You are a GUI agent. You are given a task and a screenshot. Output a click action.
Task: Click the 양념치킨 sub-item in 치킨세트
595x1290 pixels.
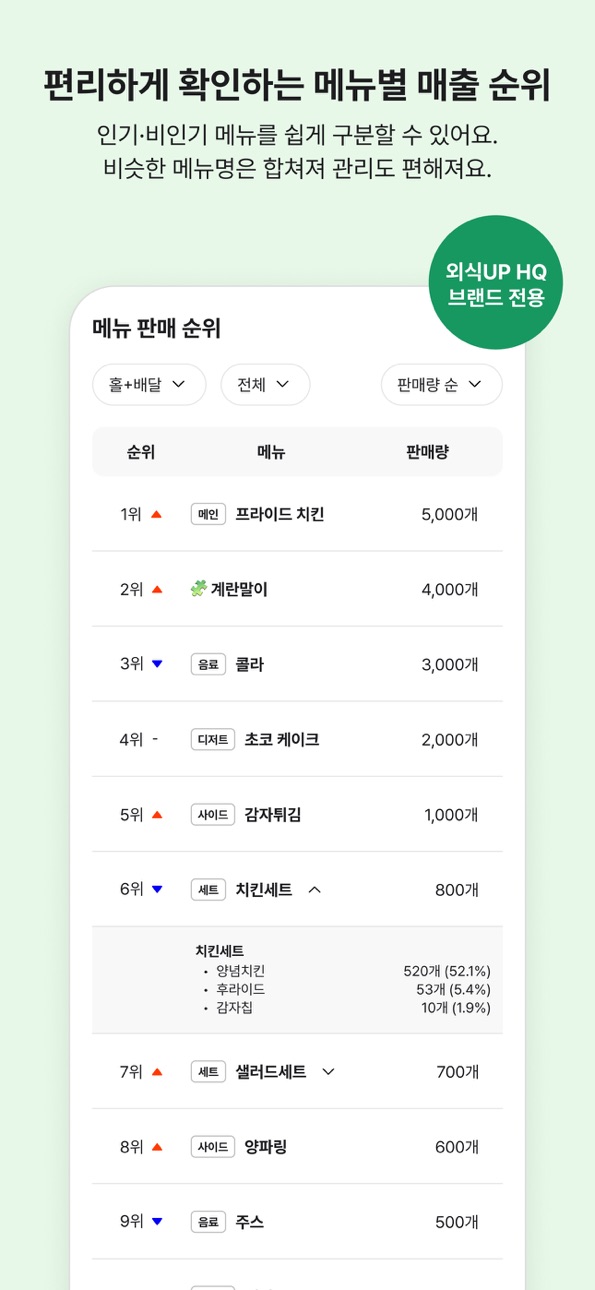241,971
